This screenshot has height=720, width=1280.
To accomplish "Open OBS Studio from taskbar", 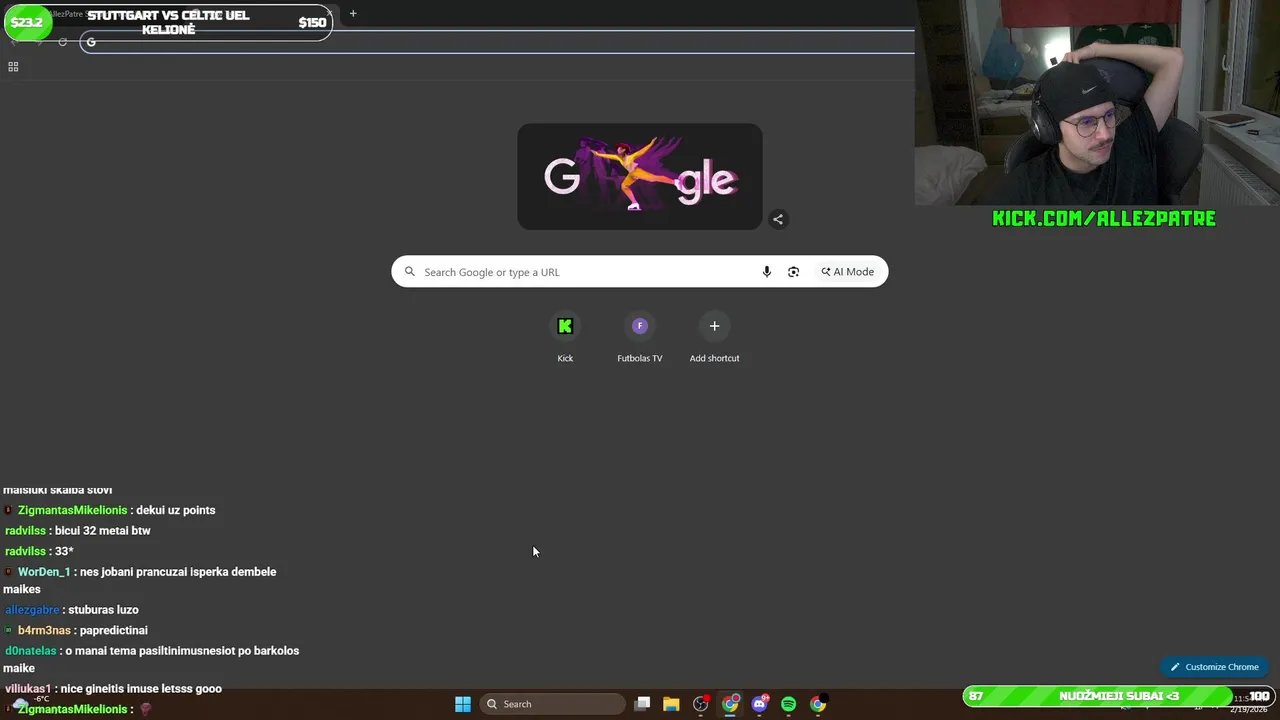I will click(701, 704).
